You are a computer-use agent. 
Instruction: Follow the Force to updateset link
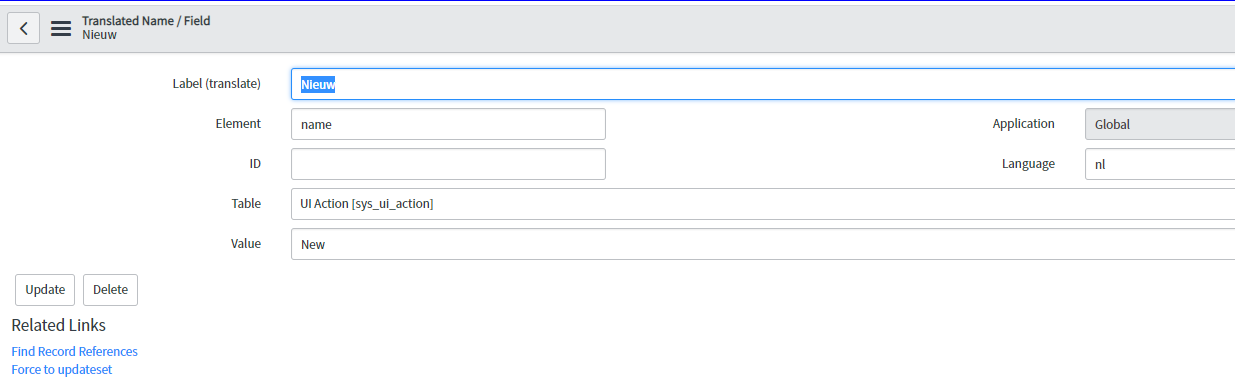tap(61, 369)
